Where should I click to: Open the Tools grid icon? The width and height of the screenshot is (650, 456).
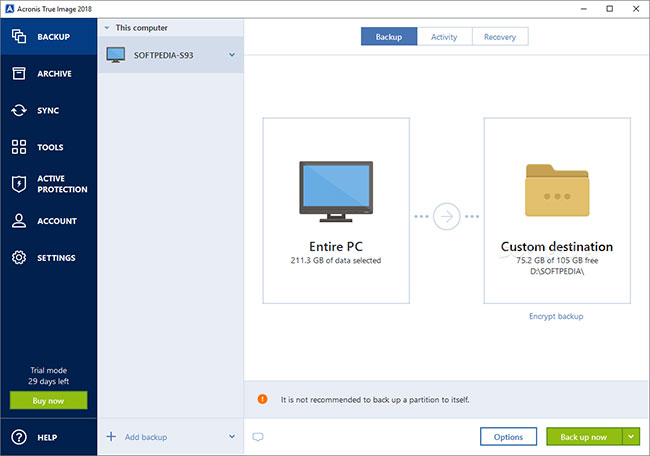[x=19, y=147]
